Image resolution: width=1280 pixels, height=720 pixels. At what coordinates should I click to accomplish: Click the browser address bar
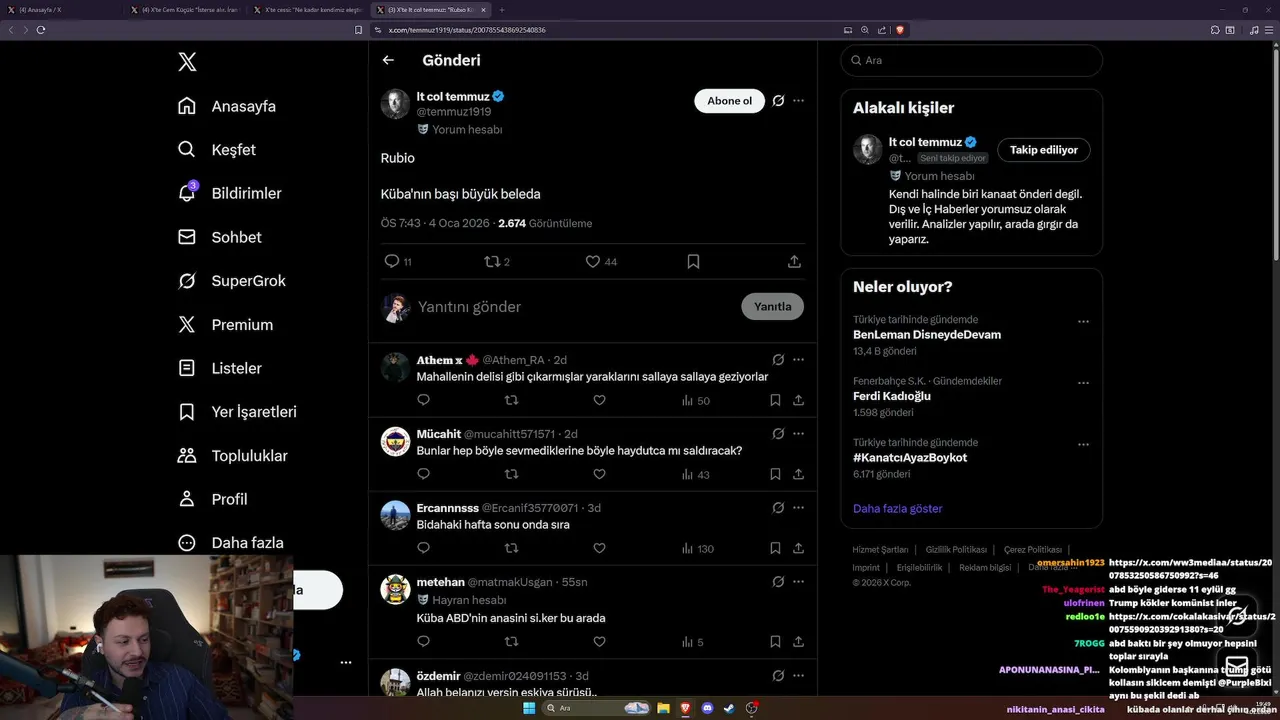click(x=610, y=30)
